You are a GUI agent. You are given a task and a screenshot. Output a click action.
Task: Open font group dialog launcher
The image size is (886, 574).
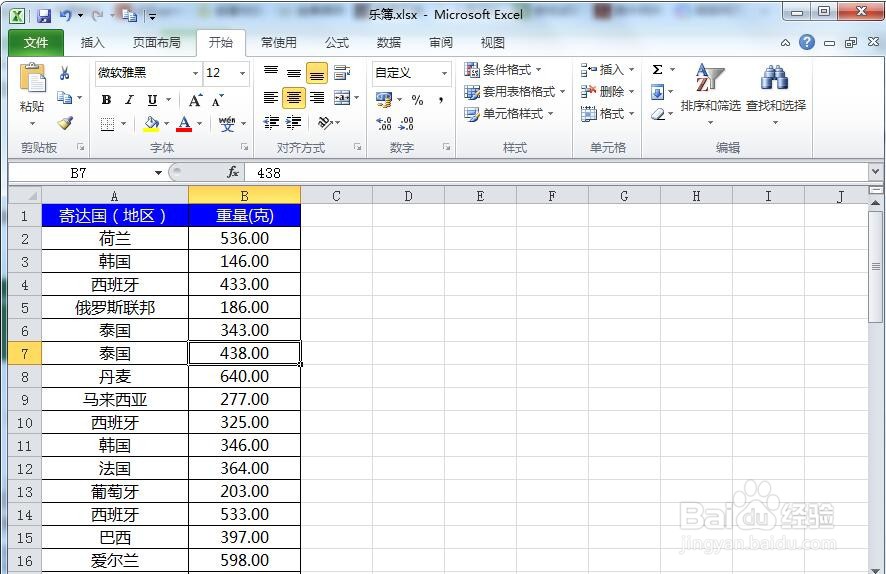245,147
